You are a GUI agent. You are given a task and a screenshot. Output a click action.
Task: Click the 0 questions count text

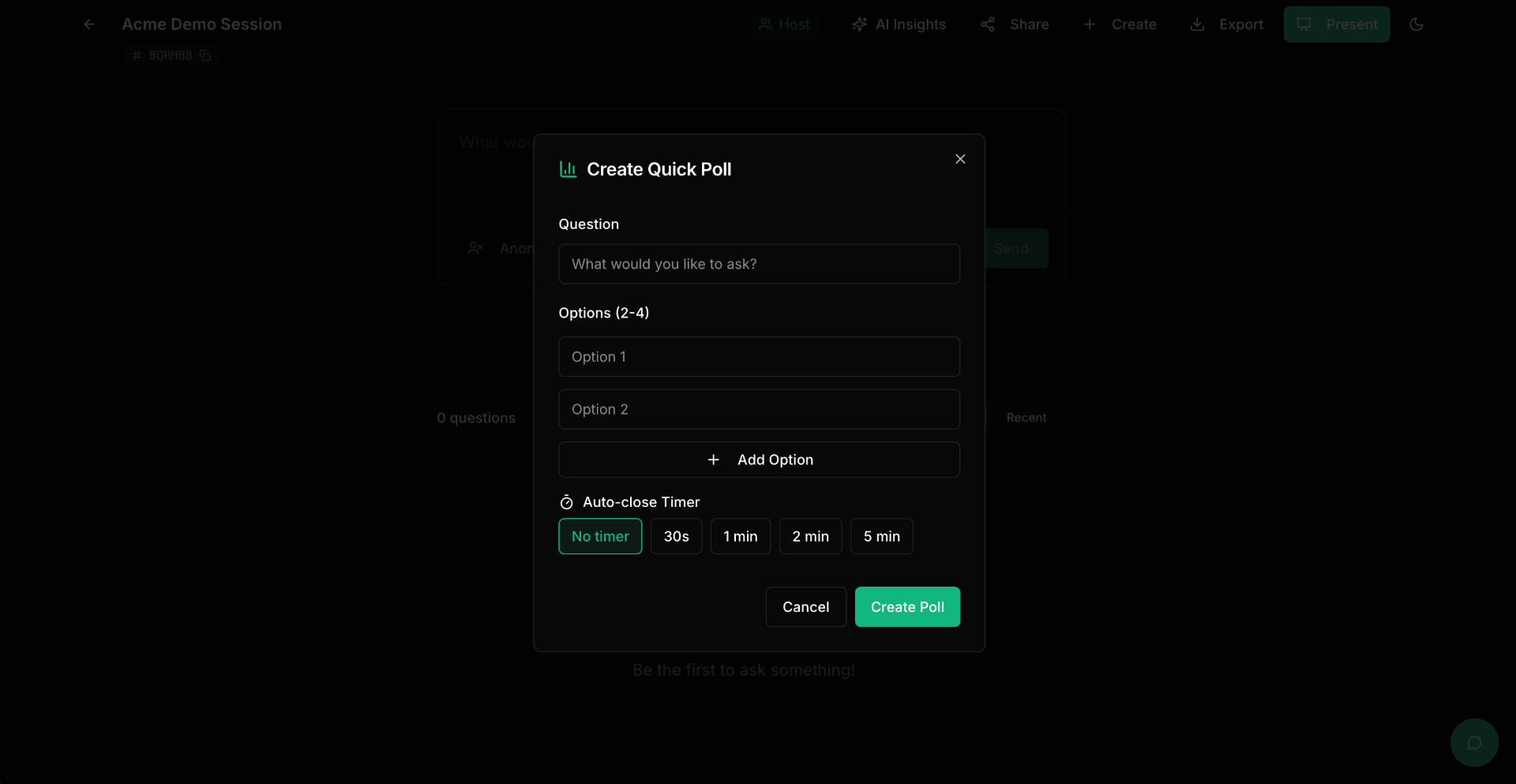[x=476, y=418]
